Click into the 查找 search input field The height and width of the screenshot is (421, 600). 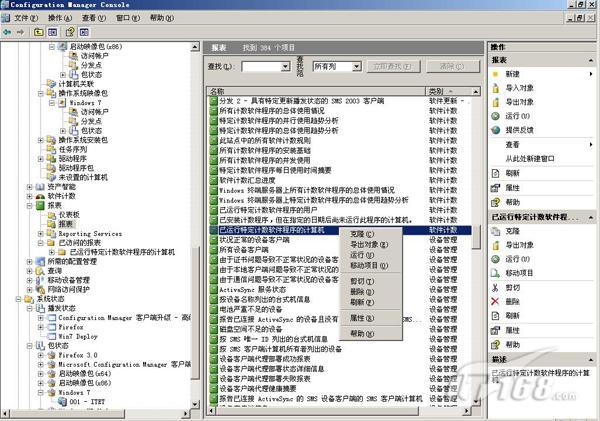tap(261, 67)
